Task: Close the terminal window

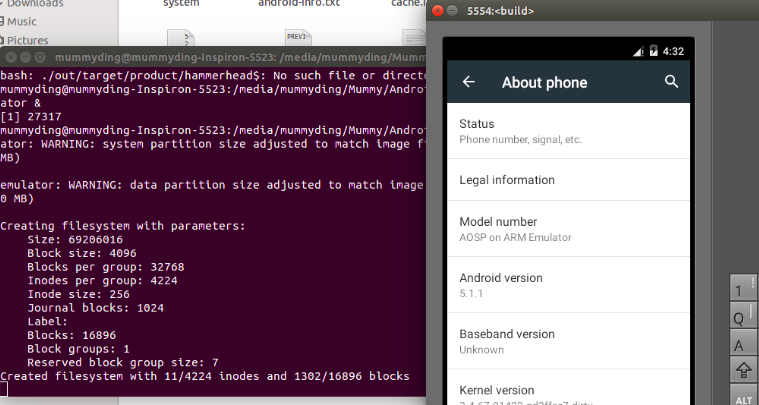Action: (11, 58)
